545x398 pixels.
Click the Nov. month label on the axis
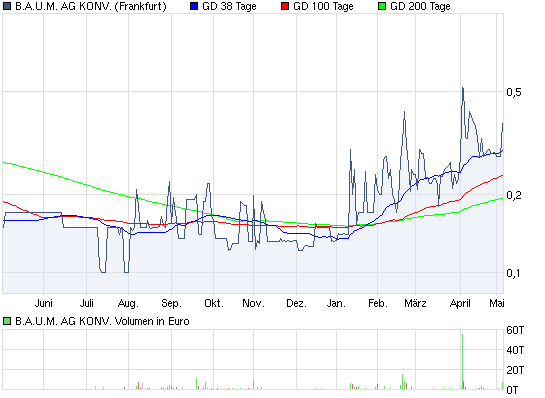(x=253, y=303)
